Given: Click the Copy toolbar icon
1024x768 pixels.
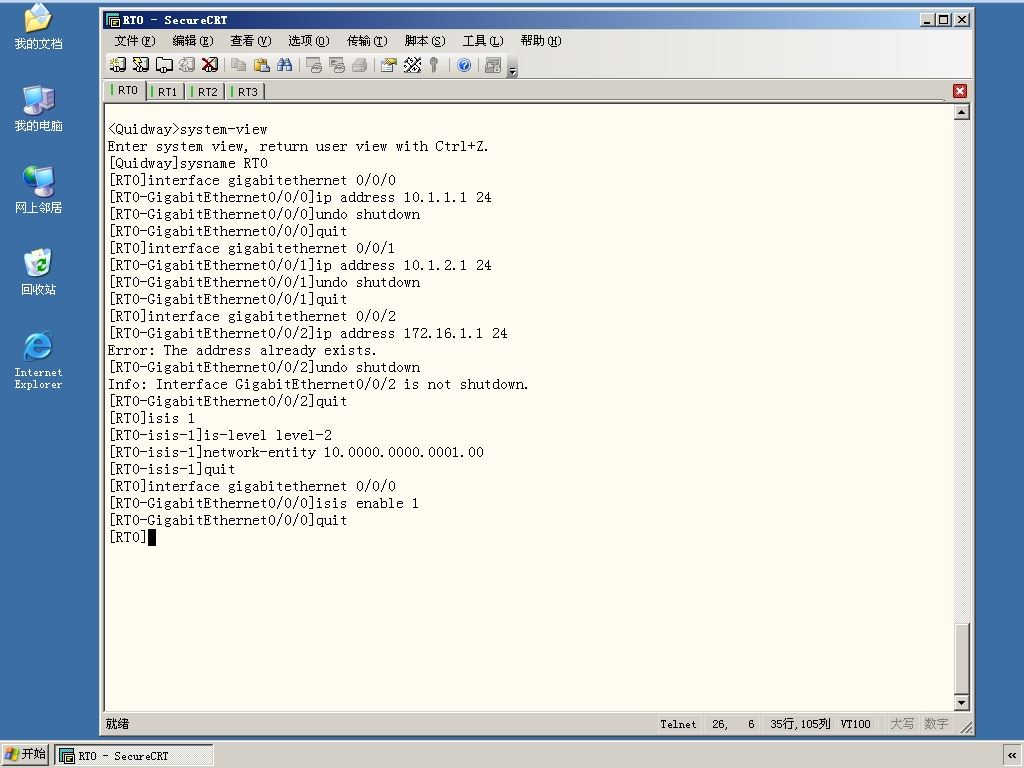Looking at the screenshot, I should (239, 65).
